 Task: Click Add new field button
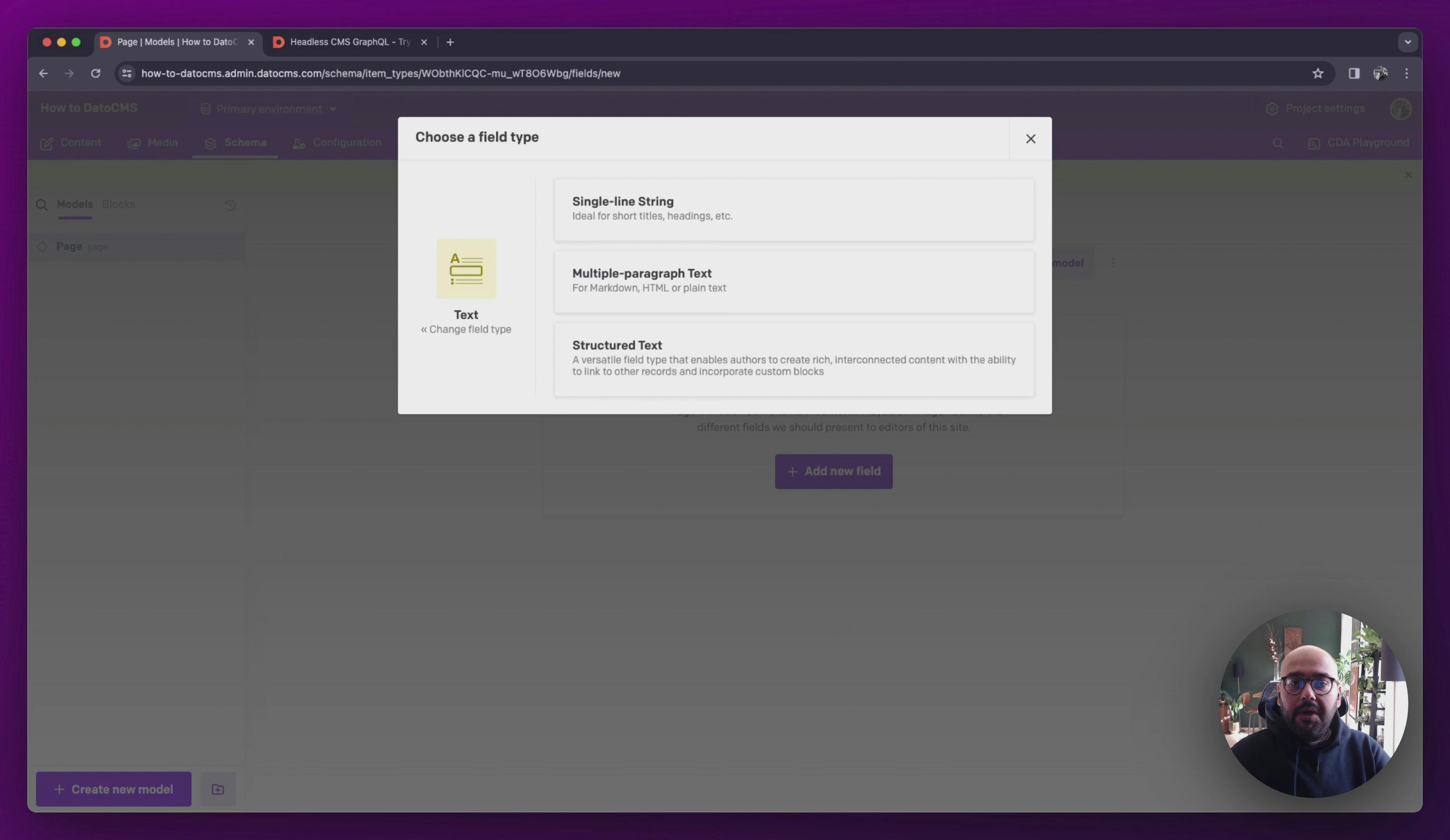click(833, 470)
